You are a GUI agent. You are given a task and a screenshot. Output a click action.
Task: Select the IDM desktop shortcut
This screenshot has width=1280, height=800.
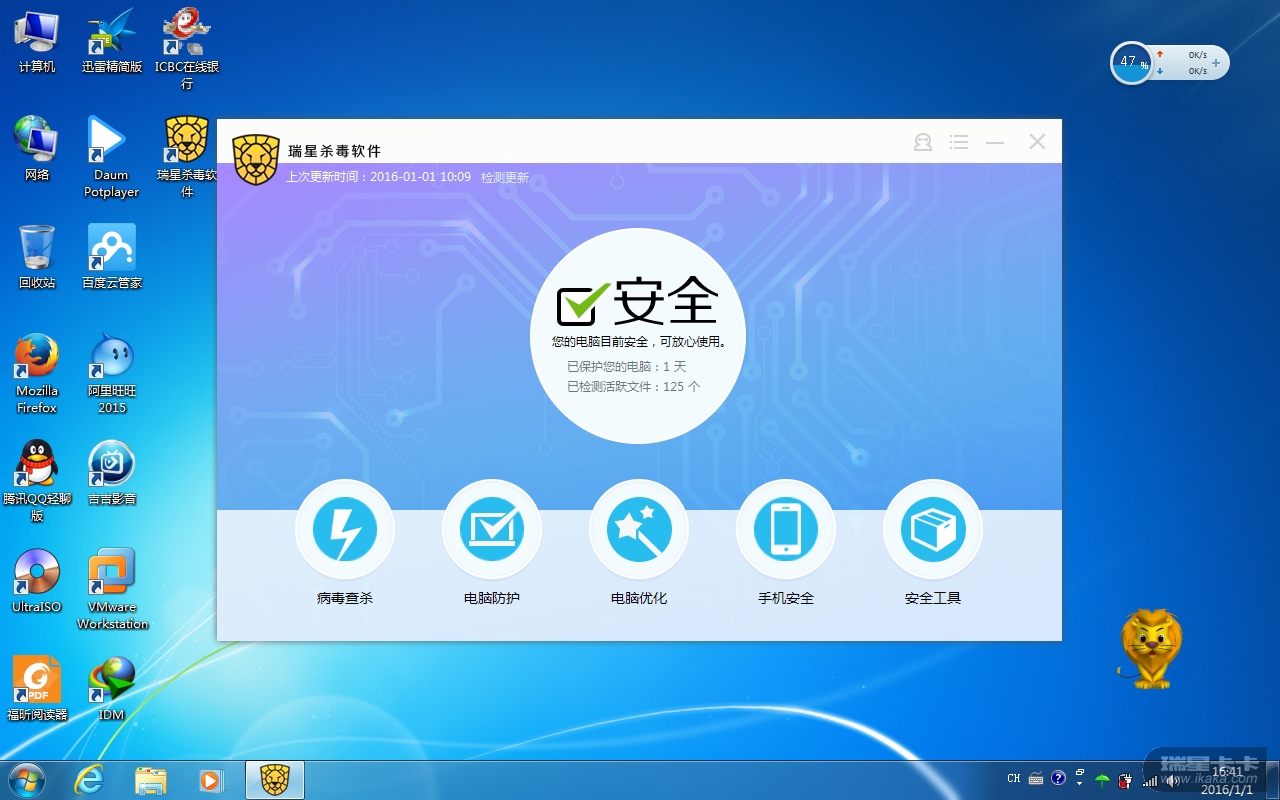(x=112, y=689)
